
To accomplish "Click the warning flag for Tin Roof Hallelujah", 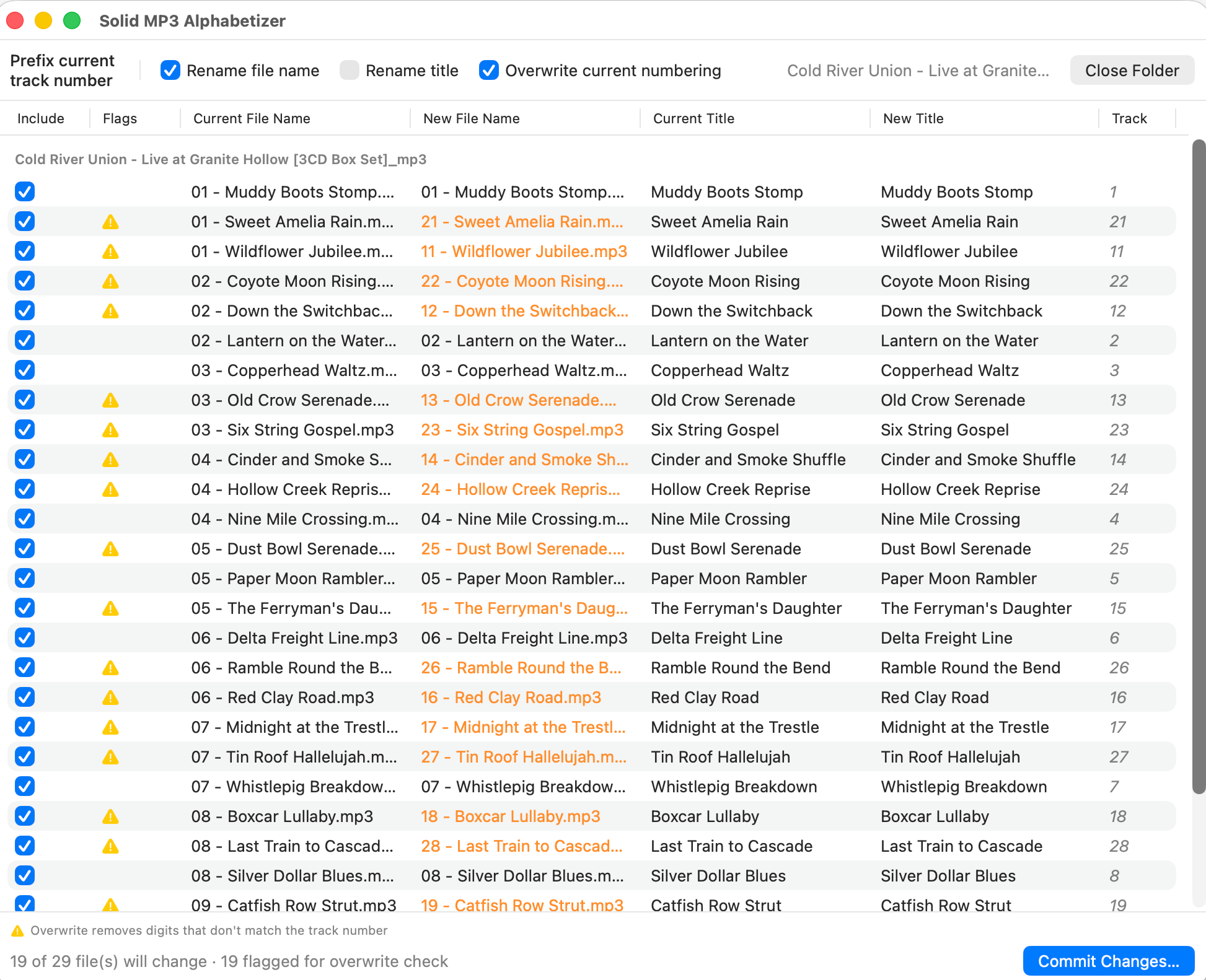I will point(110,757).
